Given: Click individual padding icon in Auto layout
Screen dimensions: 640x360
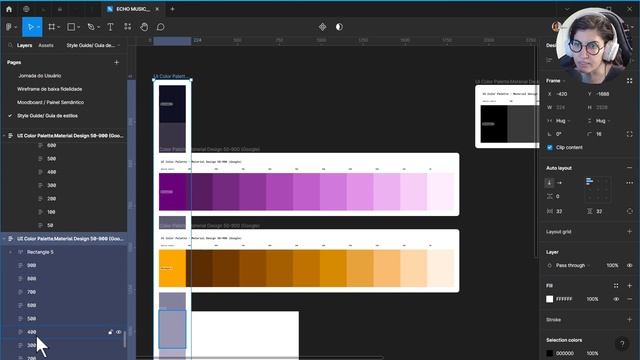Looking at the screenshot, I should pyautogui.click(x=629, y=211).
